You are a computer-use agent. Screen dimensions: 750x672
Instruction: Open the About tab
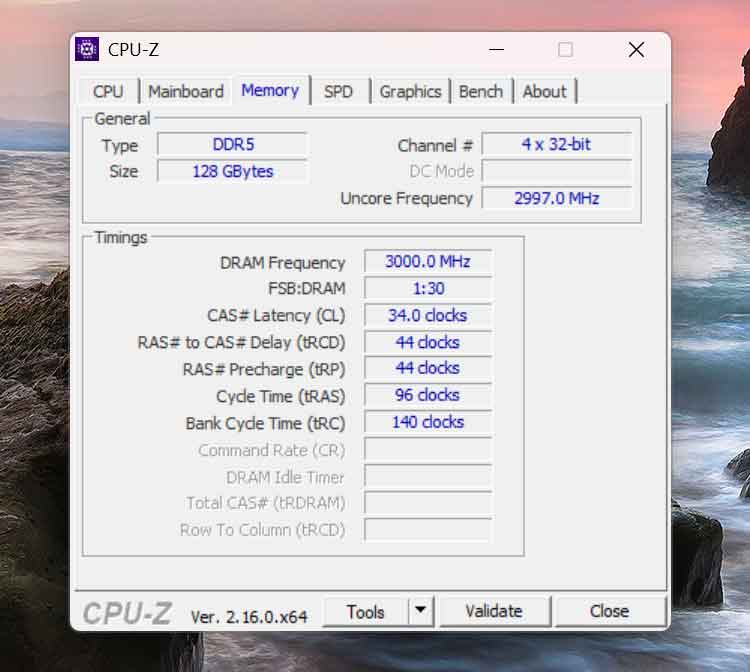[544, 91]
